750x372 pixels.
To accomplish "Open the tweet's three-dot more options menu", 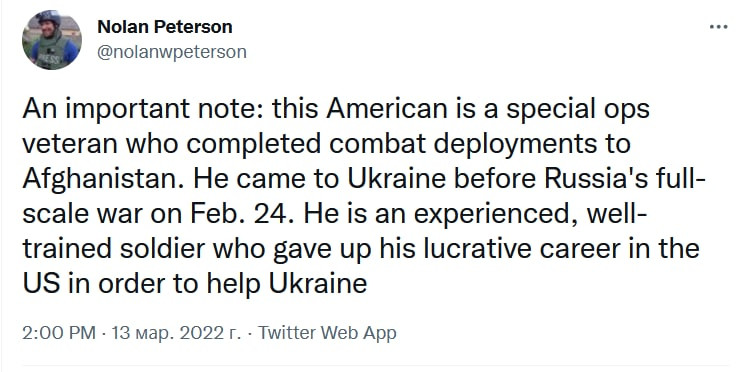I will click(x=718, y=27).
